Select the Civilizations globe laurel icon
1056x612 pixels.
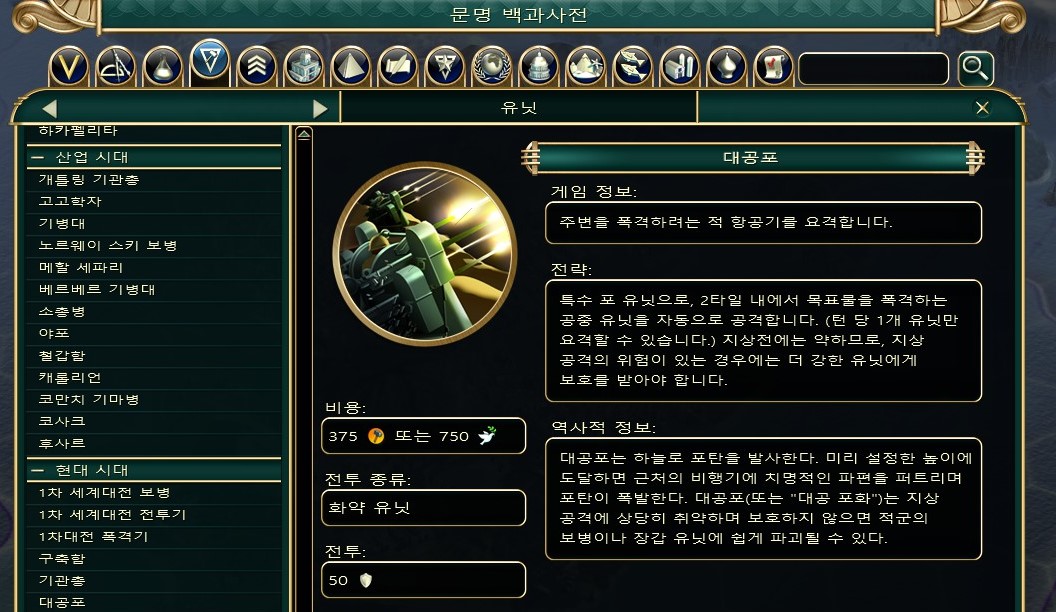coord(492,67)
